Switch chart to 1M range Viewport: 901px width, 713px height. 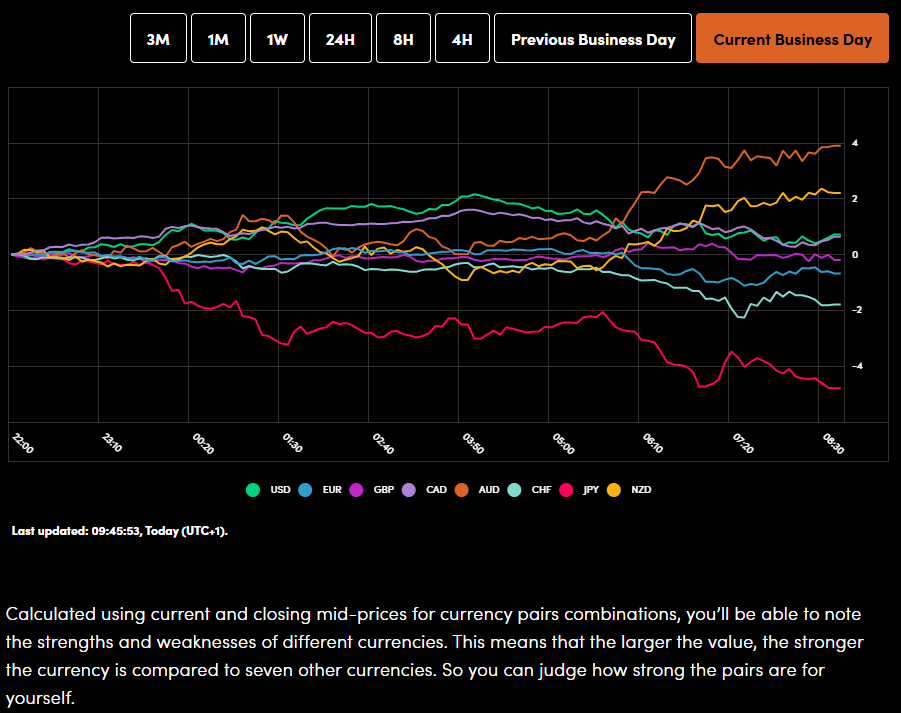click(x=217, y=39)
